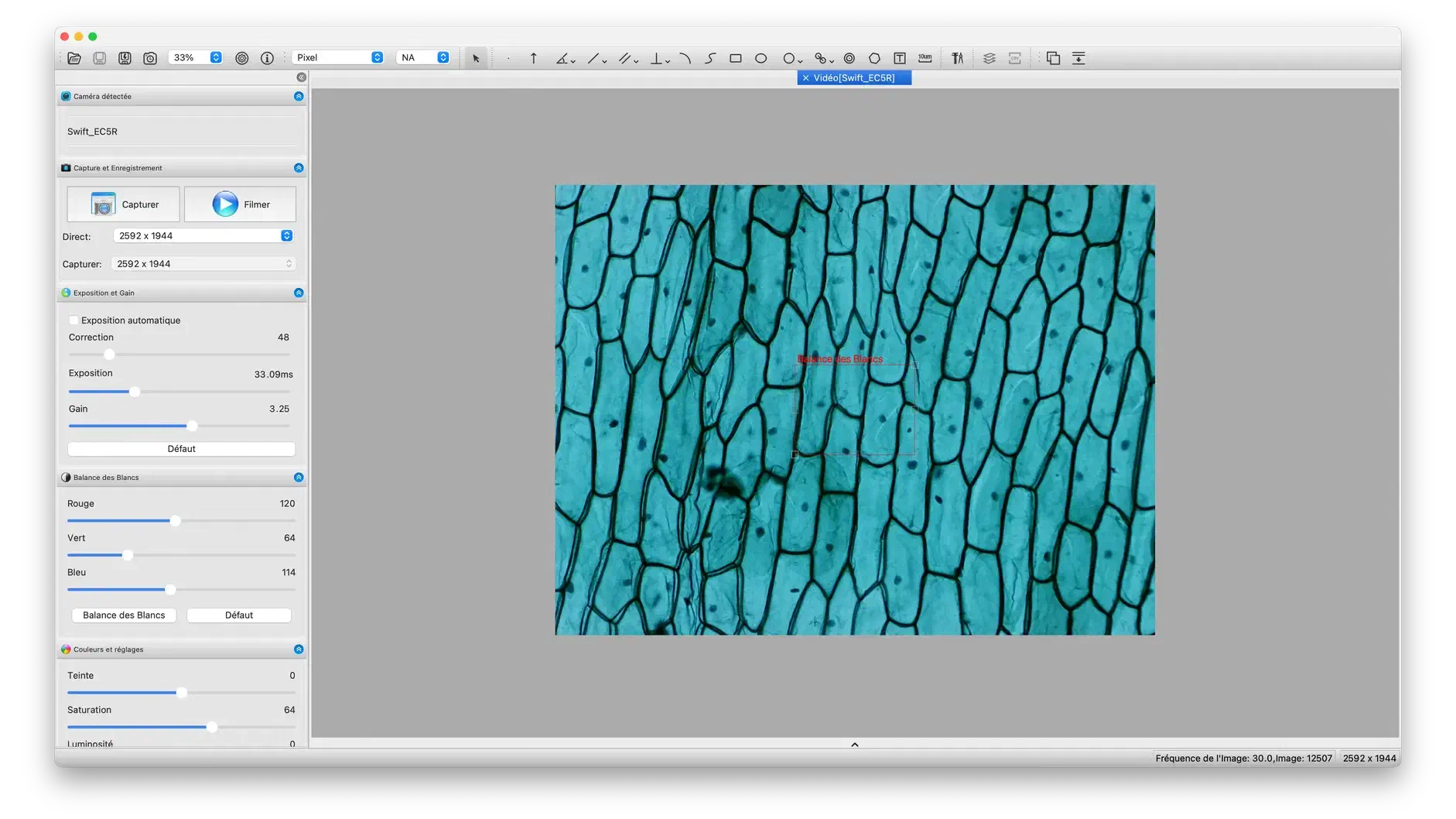Click the Teinte slider

181,693
